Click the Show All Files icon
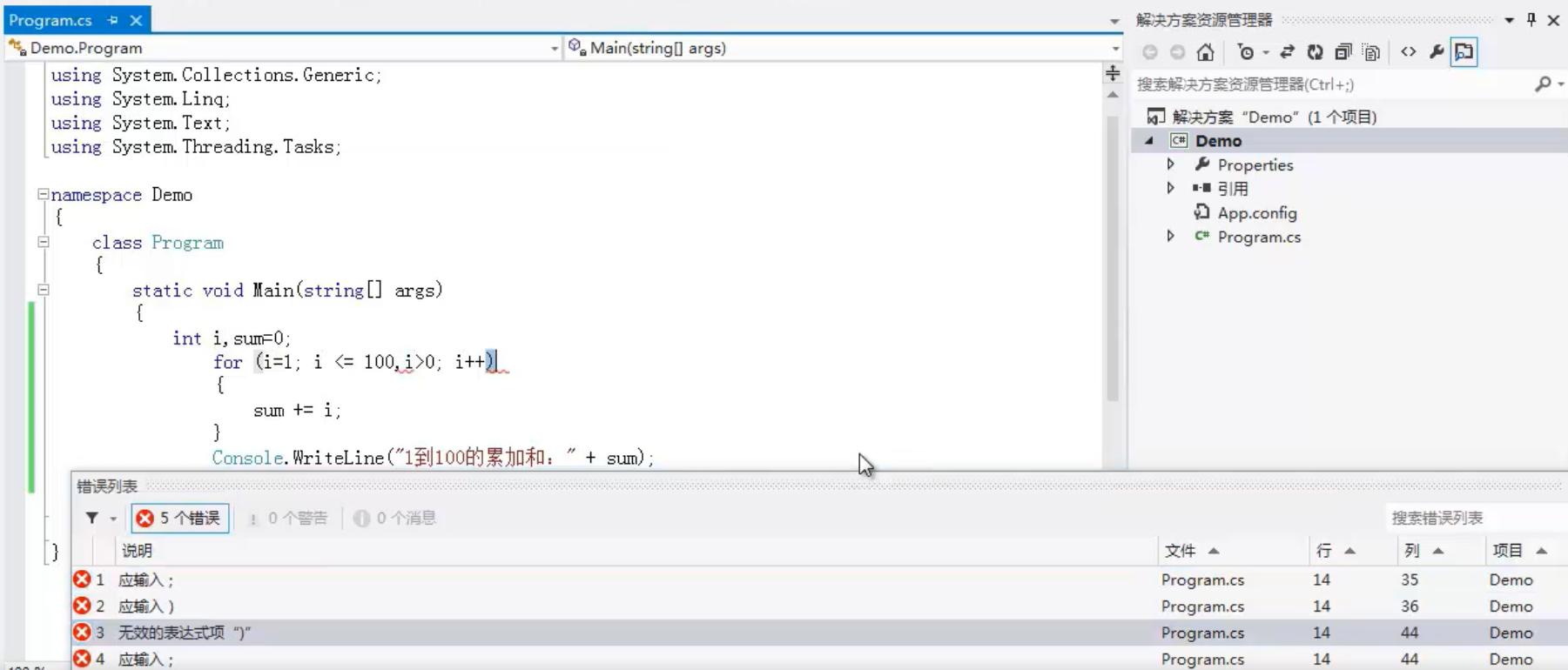 [1371, 52]
